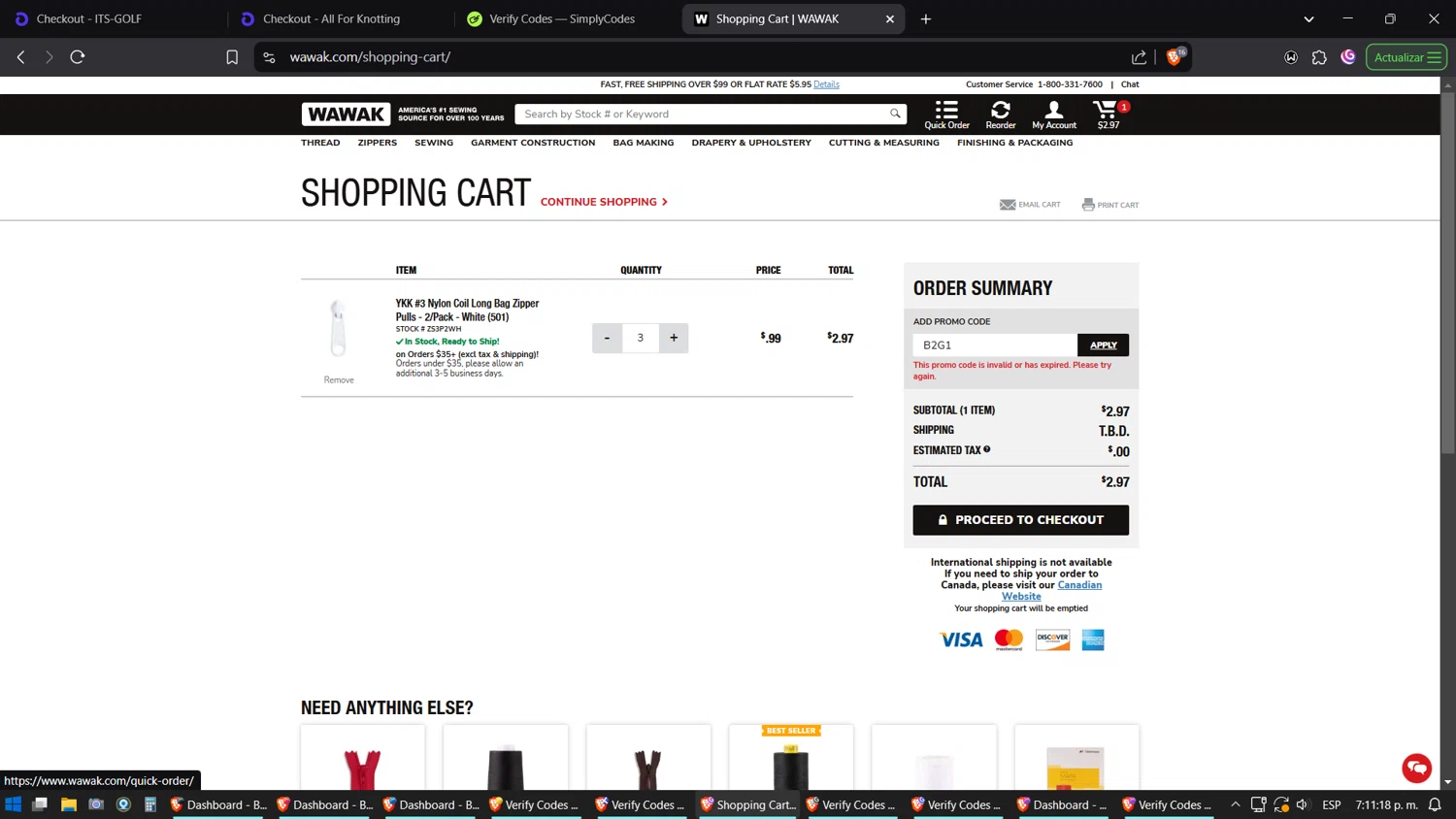Open Windows Start menu

pos(13,804)
